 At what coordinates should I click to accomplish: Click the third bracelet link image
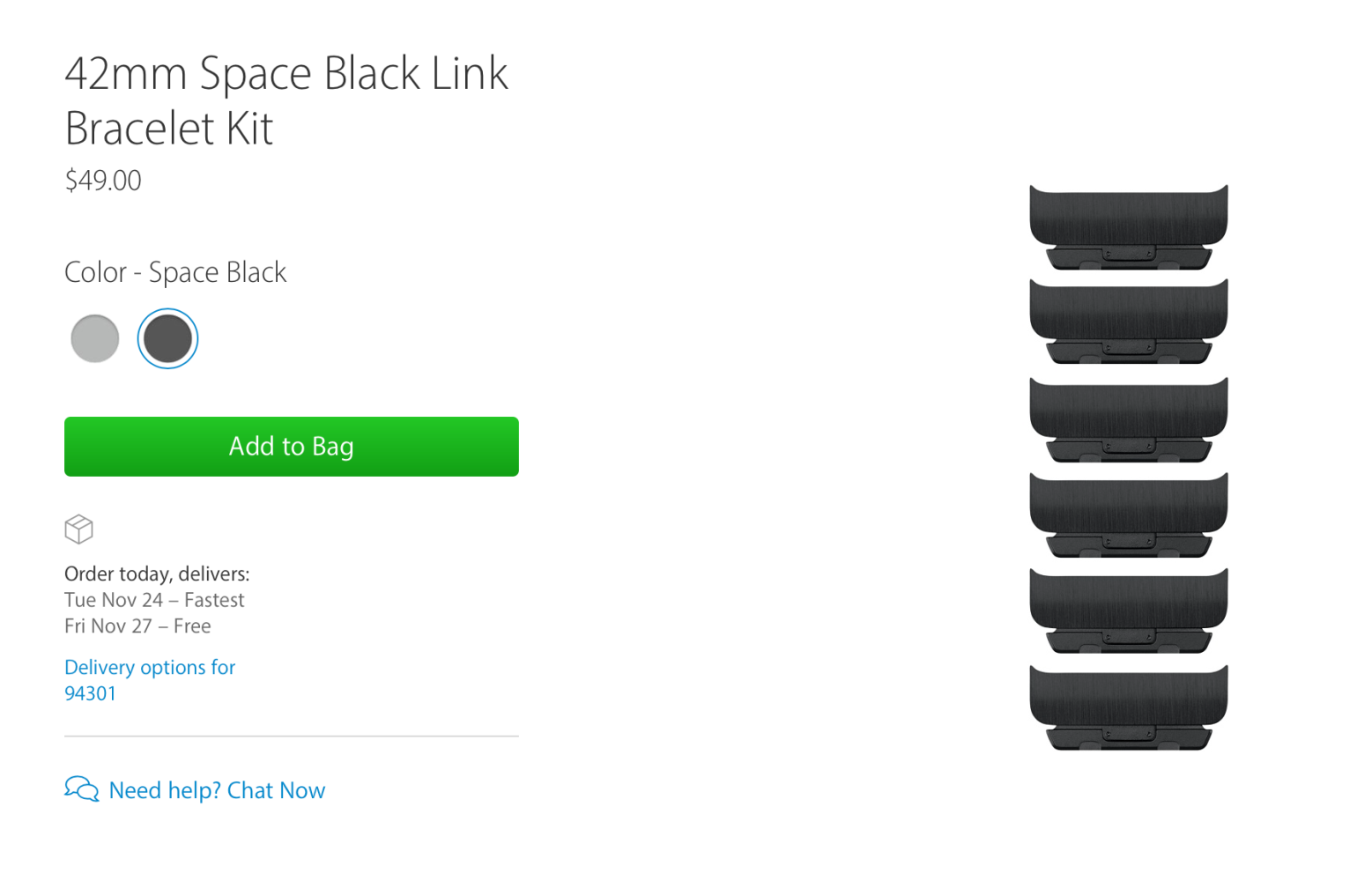tap(1129, 420)
